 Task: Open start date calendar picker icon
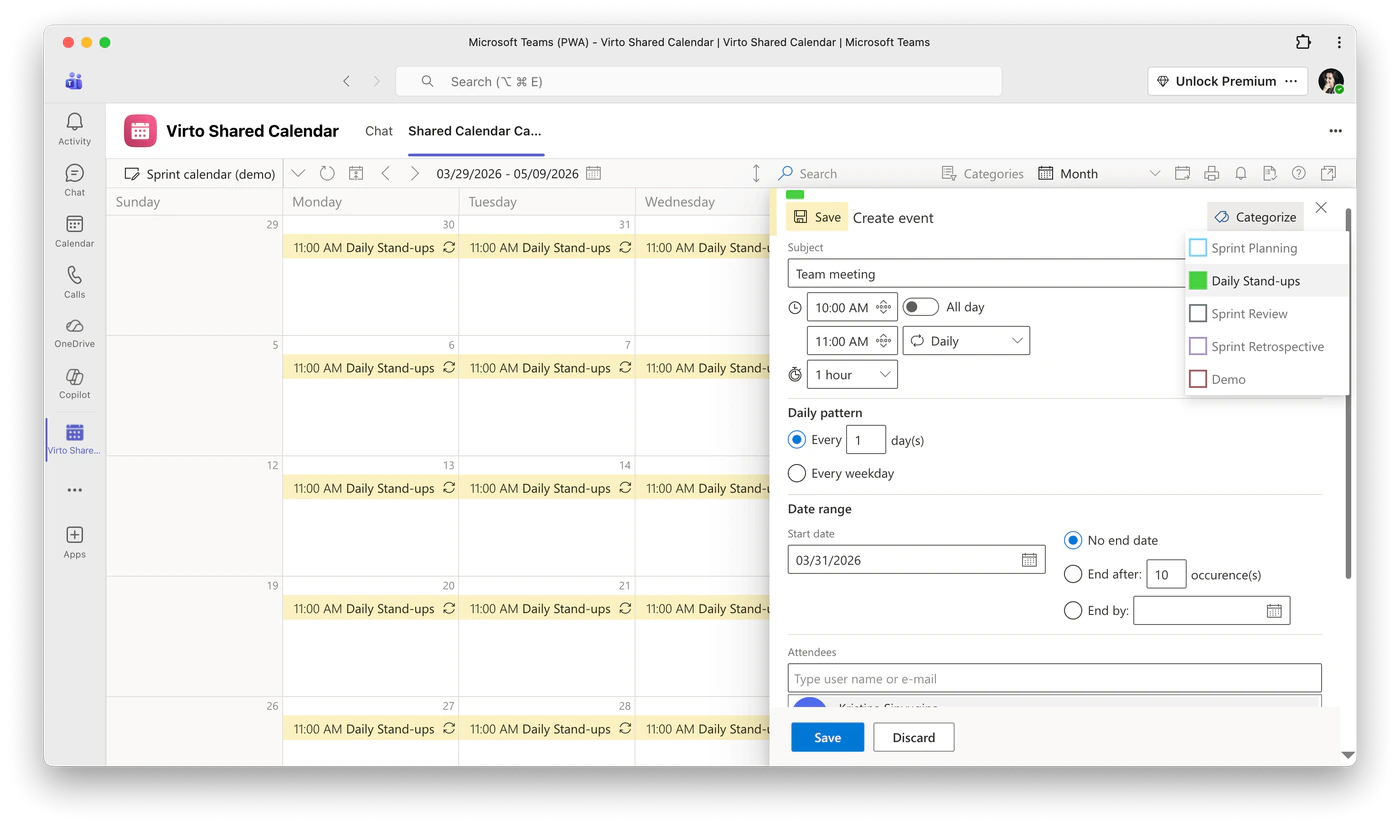click(x=1029, y=560)
